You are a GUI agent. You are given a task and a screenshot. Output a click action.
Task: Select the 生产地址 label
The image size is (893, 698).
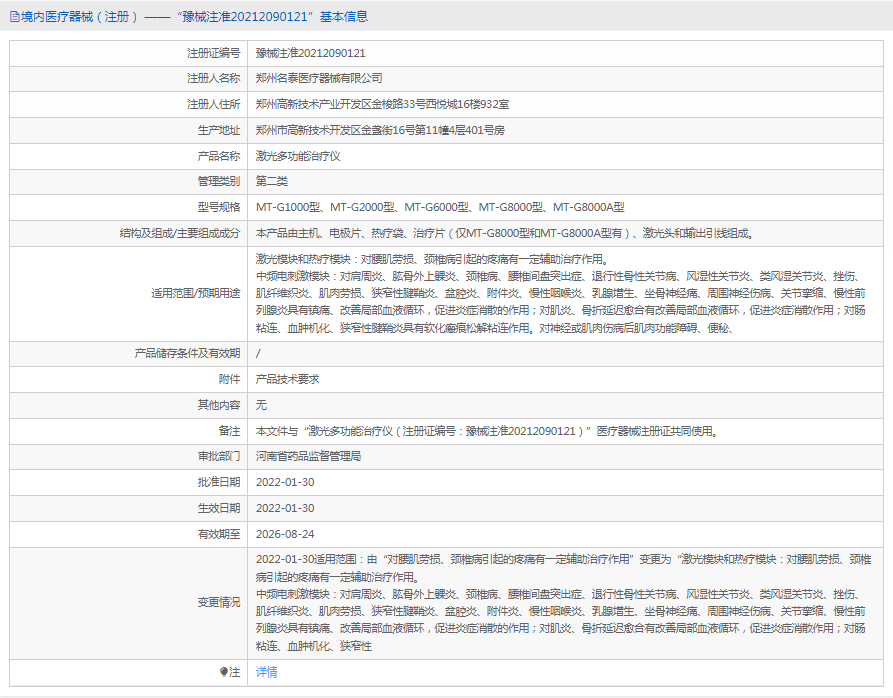(219, 130)
